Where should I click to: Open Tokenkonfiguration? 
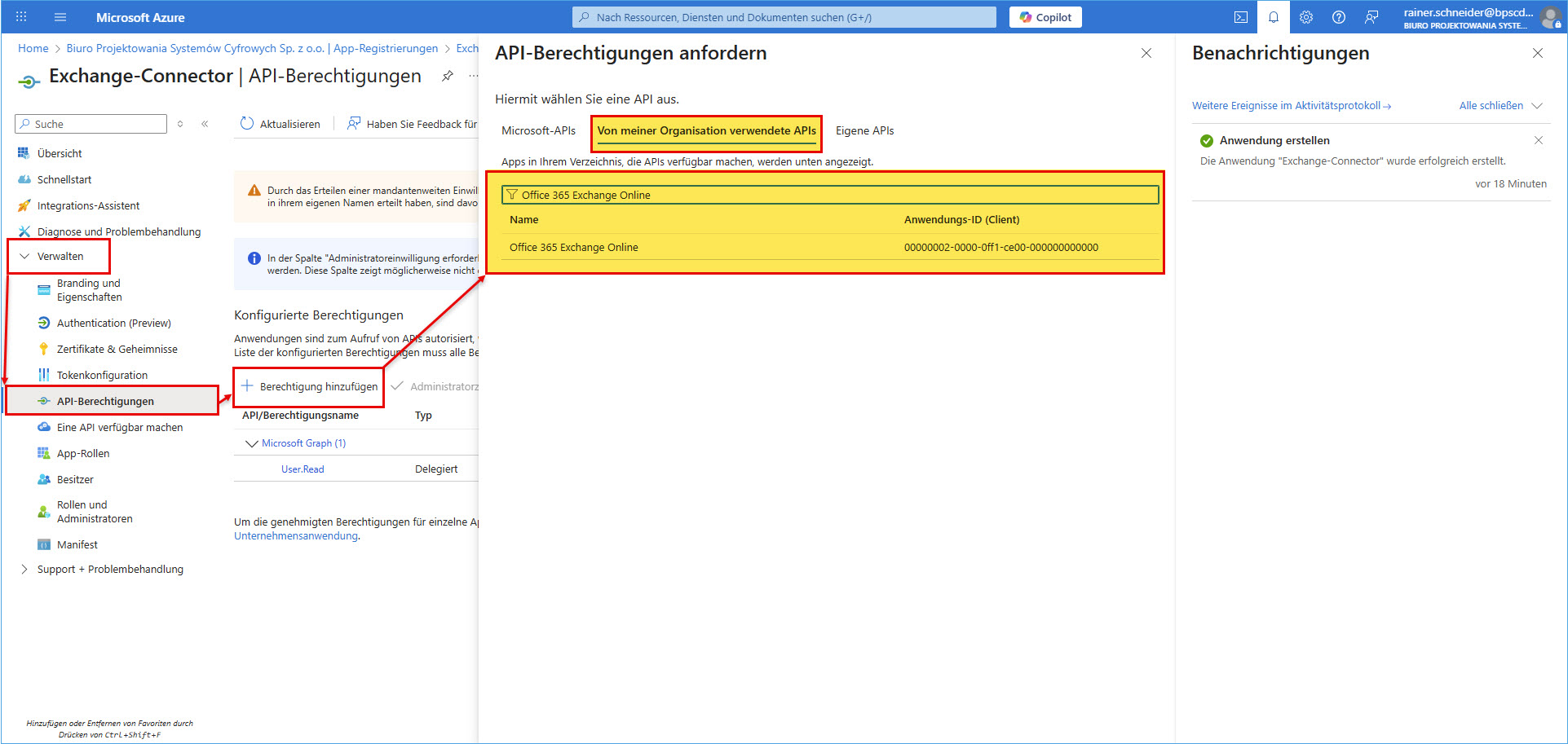pyautogui.click(x=102, y=375)
